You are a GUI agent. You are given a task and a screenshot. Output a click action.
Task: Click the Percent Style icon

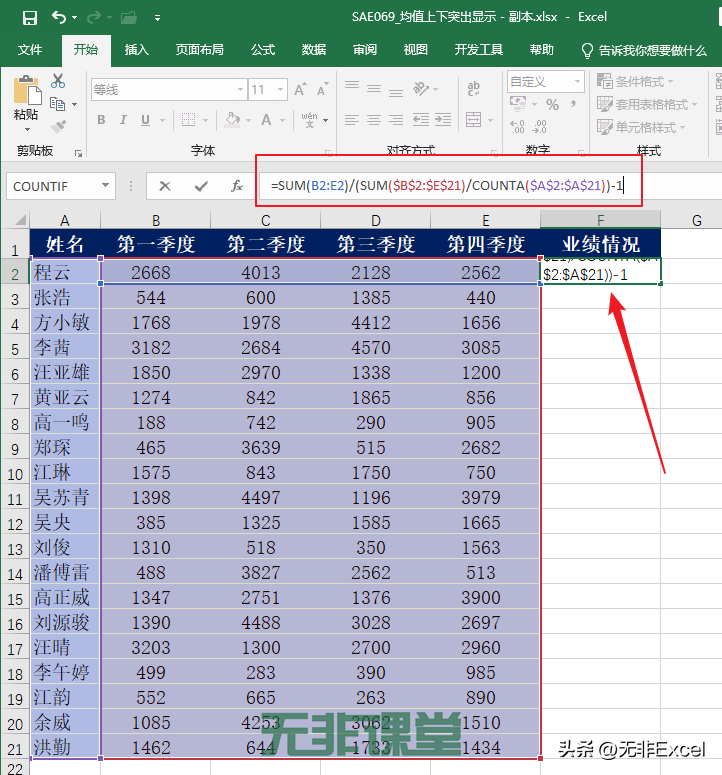552,104
